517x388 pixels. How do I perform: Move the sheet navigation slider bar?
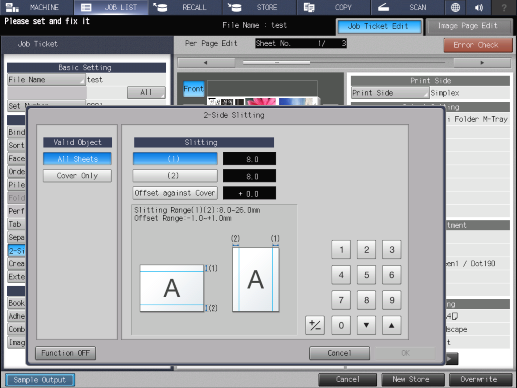click(277, 62)
